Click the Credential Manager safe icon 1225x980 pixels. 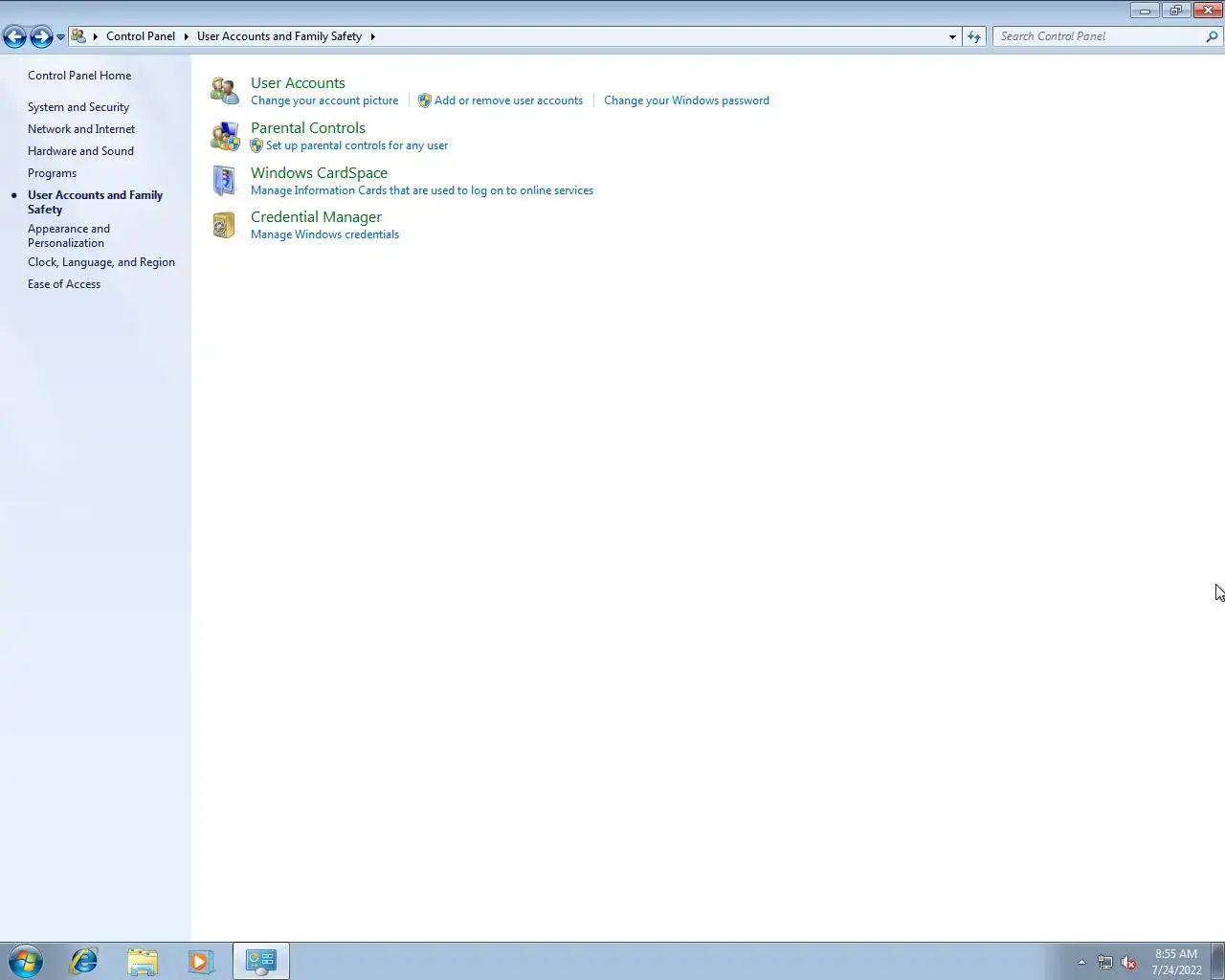click(x=224, y=225)
